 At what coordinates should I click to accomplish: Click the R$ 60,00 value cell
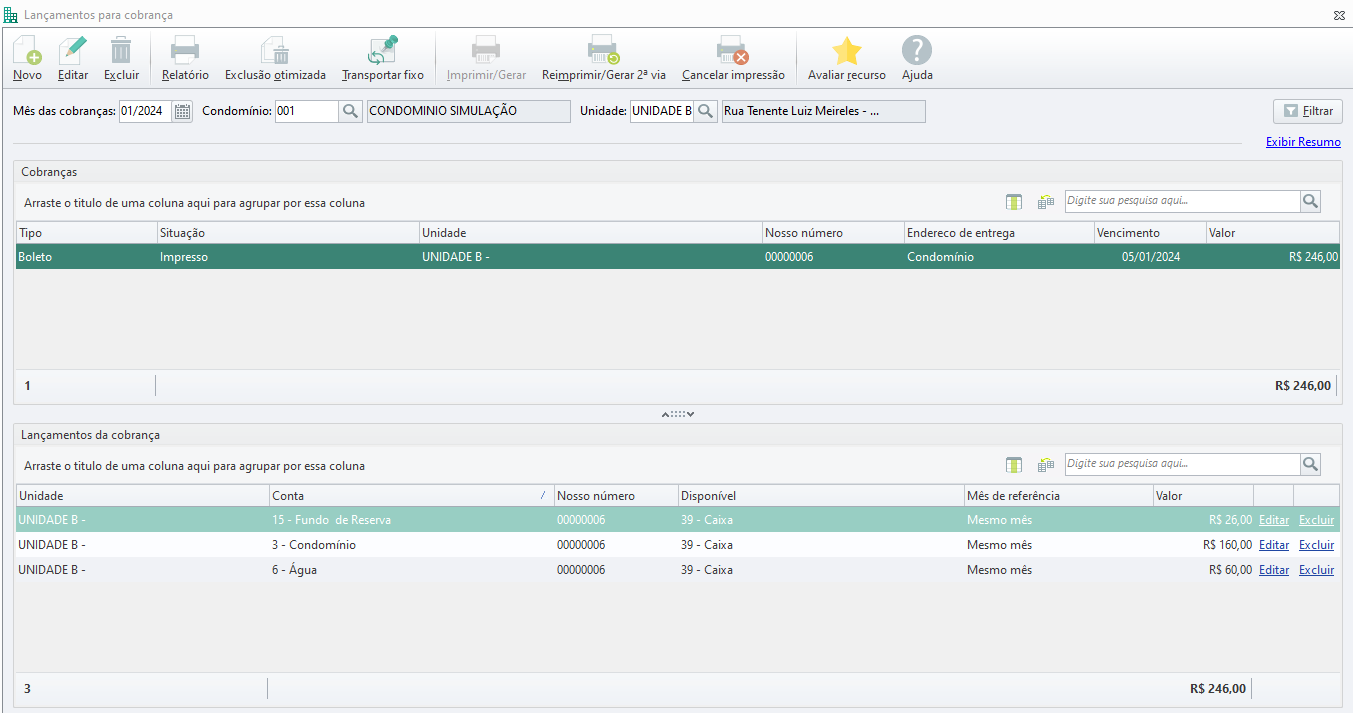click(x=1203, y=570)
